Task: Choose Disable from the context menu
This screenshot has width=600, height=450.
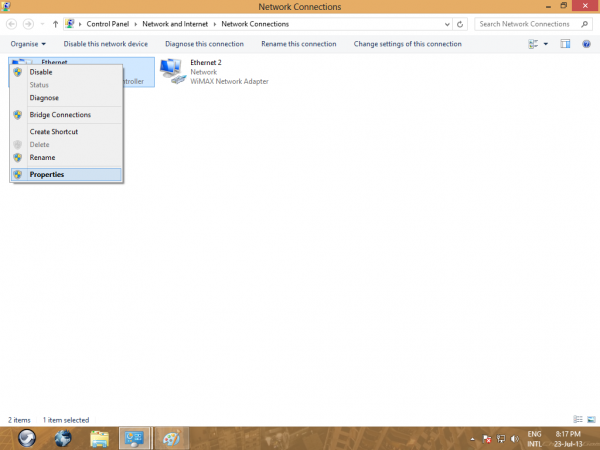Action: coord(67,72)
